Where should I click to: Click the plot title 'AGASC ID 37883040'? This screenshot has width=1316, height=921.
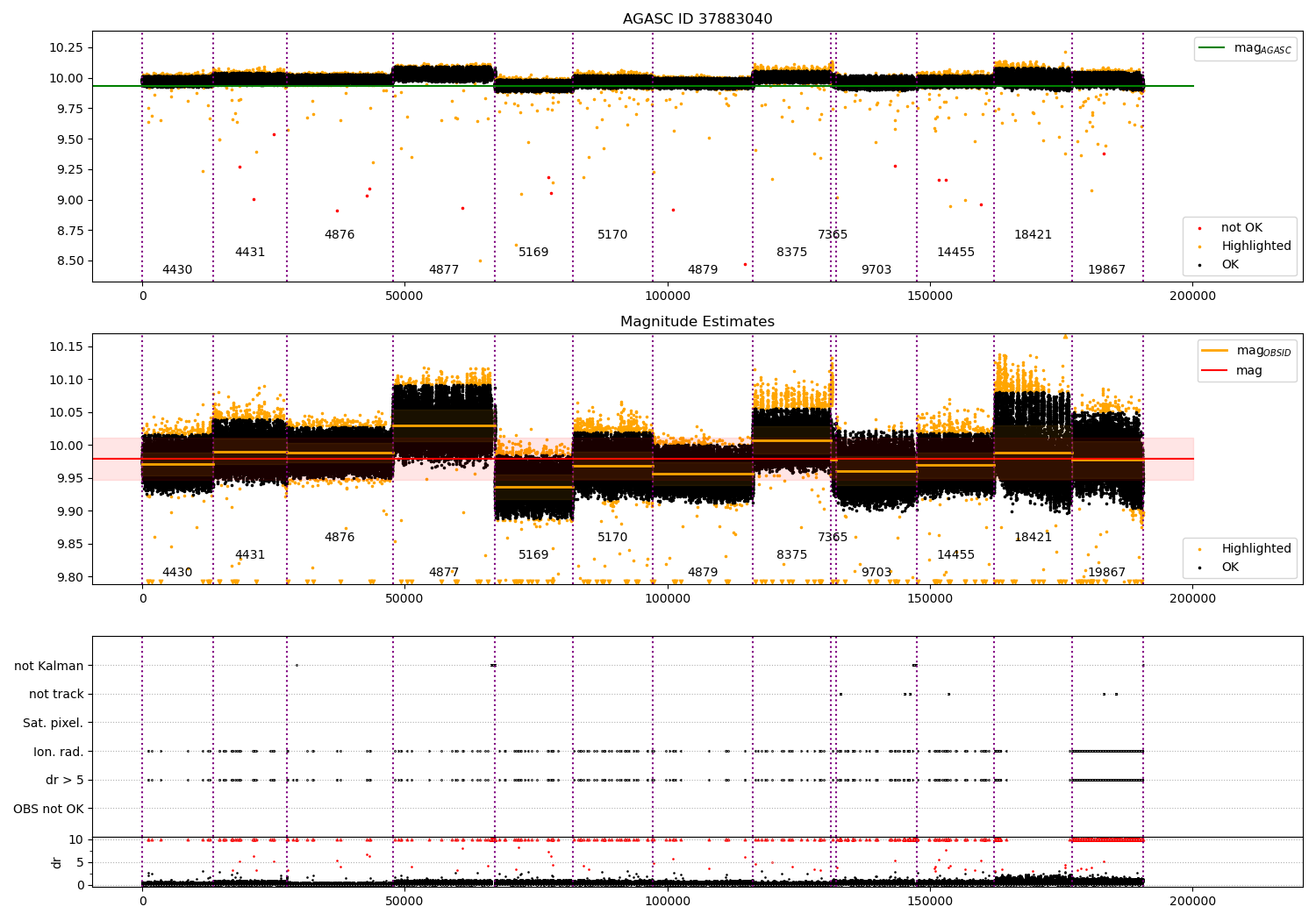tap(697, 19)
